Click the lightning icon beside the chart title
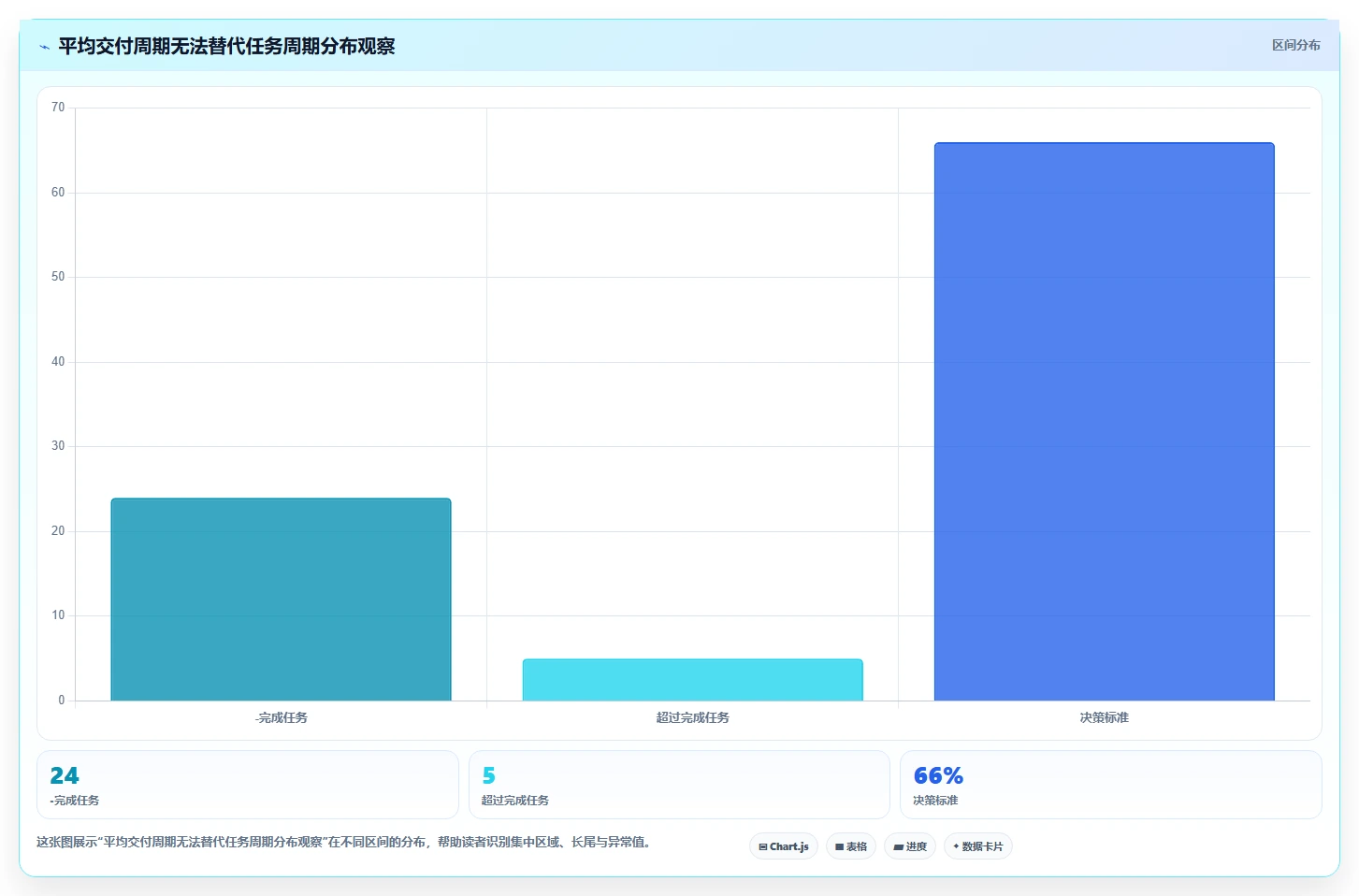Screen dimensions: 1359x896 45,47
